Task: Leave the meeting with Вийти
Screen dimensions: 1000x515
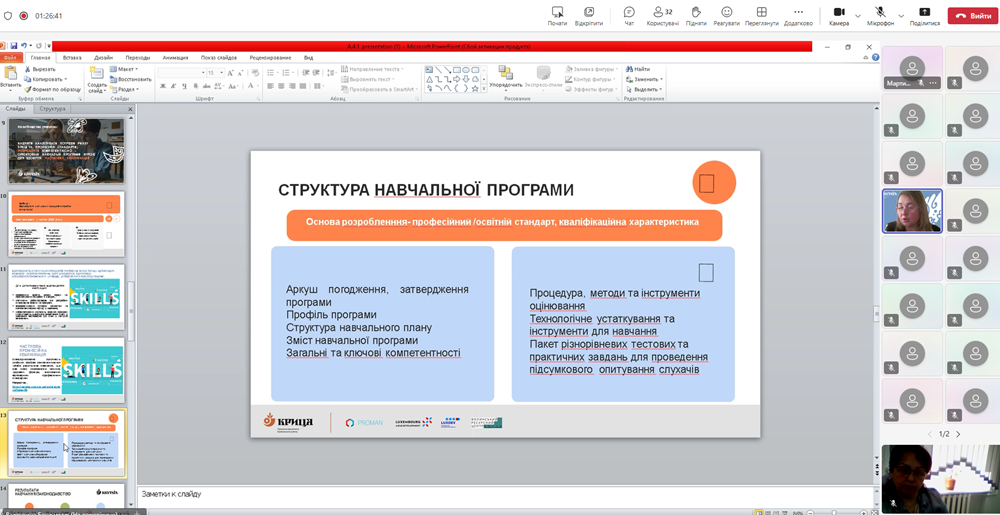Action: pos(973,16)
